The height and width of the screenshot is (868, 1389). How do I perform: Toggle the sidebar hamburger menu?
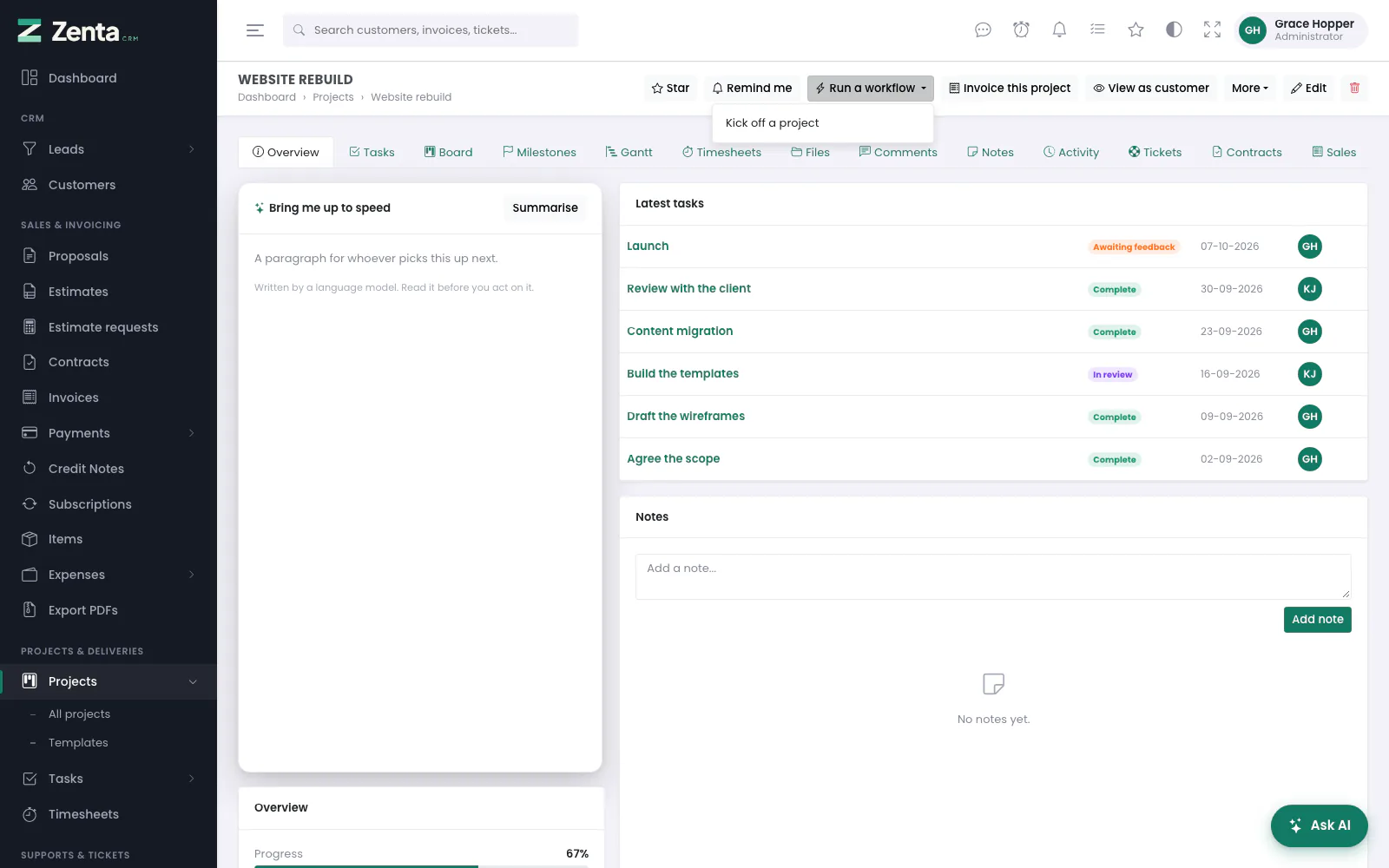tap(255, 30)
